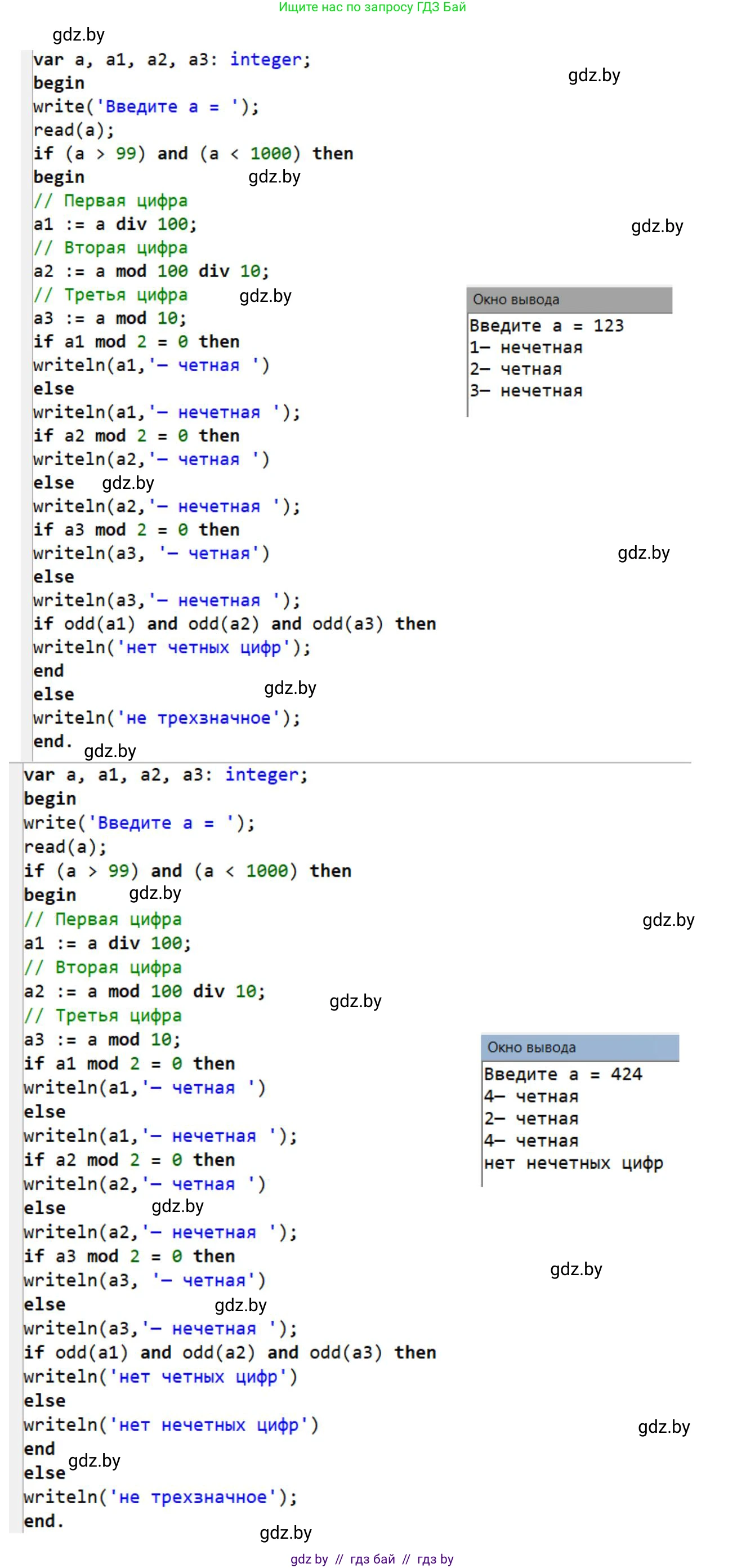Image resolution: width=746 pixels, height=1568 pixels.
Task: Click the second listing's final "end." line
Action: (44, 1521)
